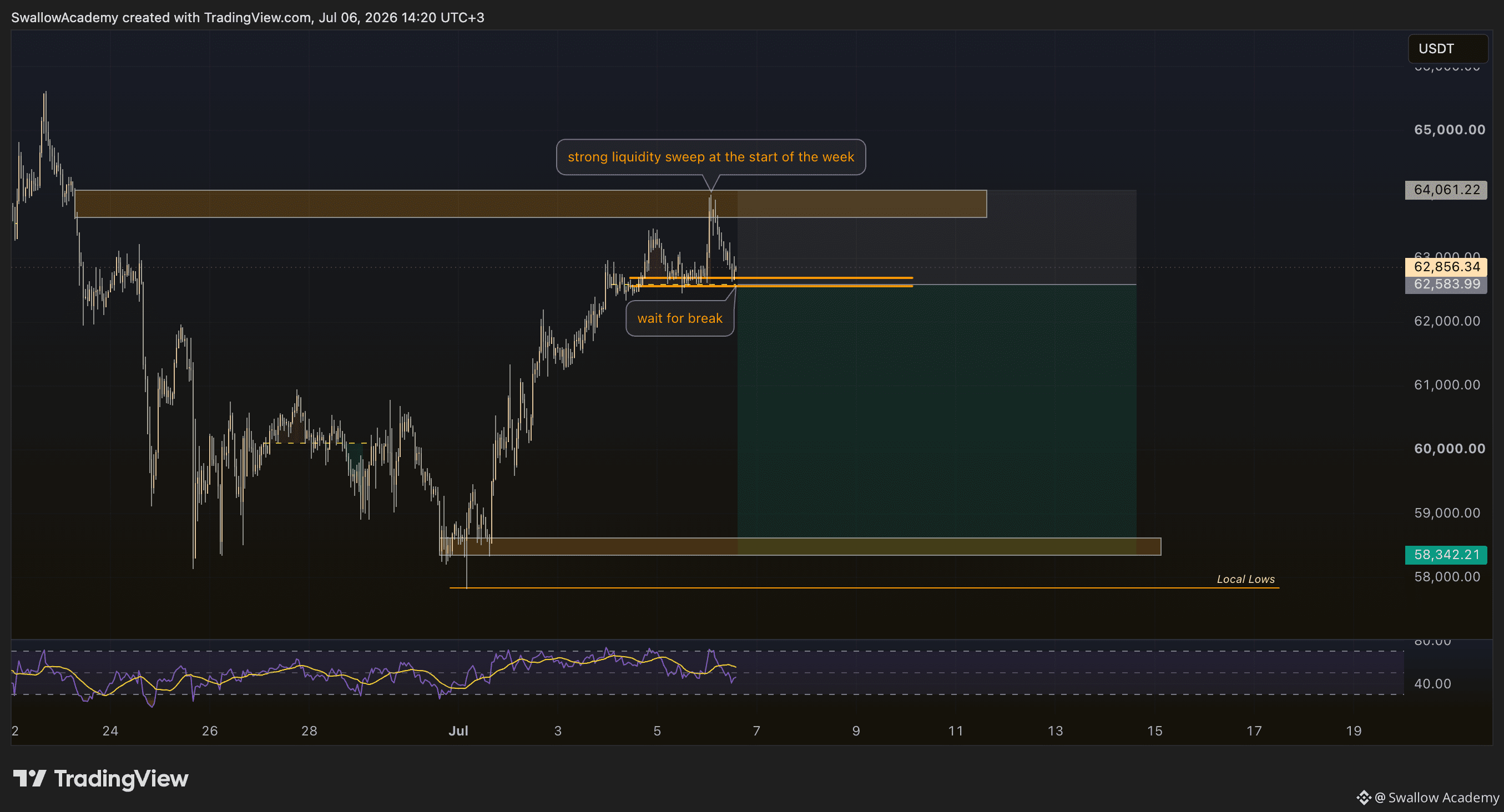Click the 'Local Lows' line label
This screenshot has width=1504, height=812.
click(1245, 579)
